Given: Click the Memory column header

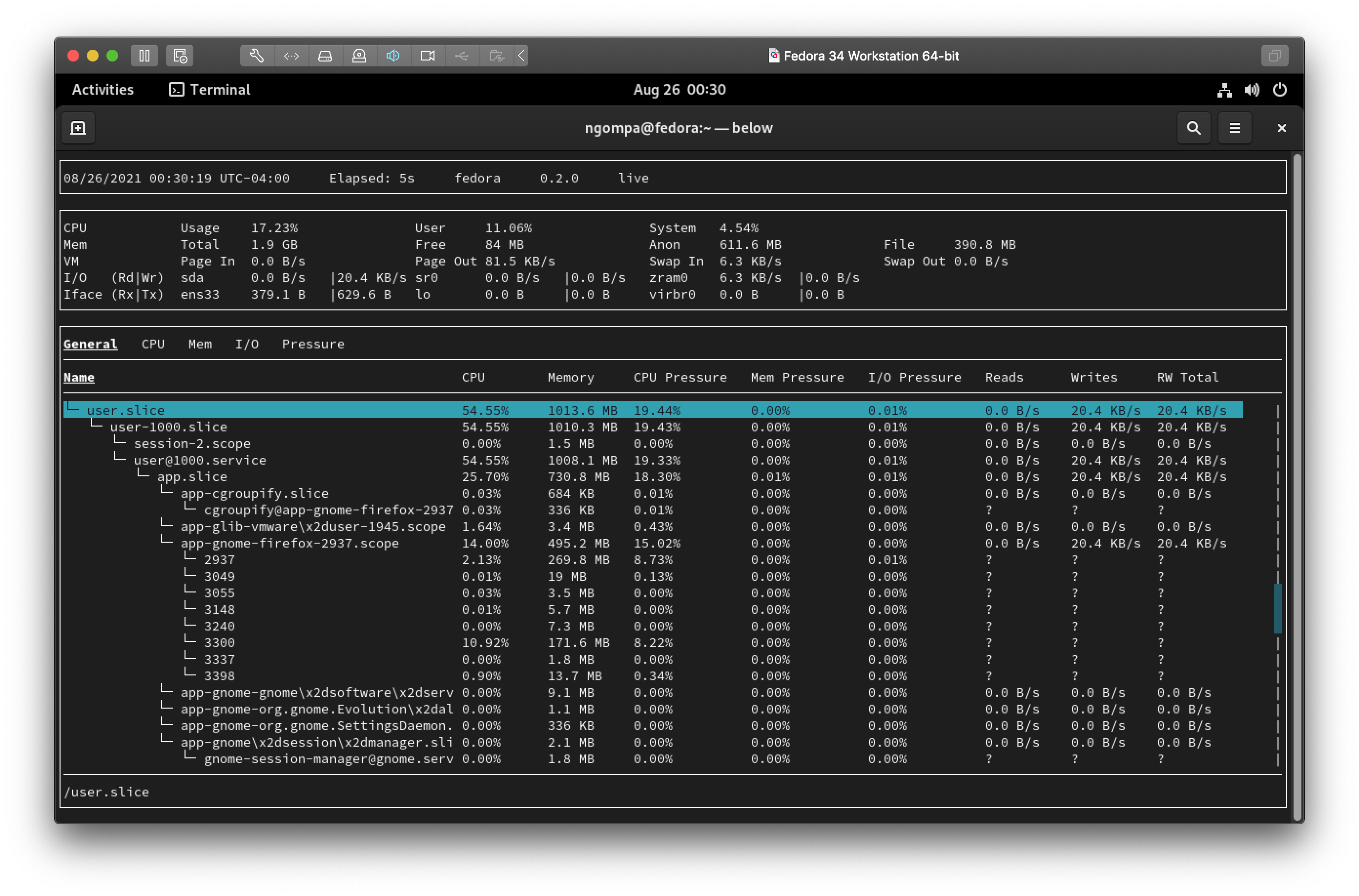Looking at the screenshot, I should pyautogui.click(x=571, y=377).
